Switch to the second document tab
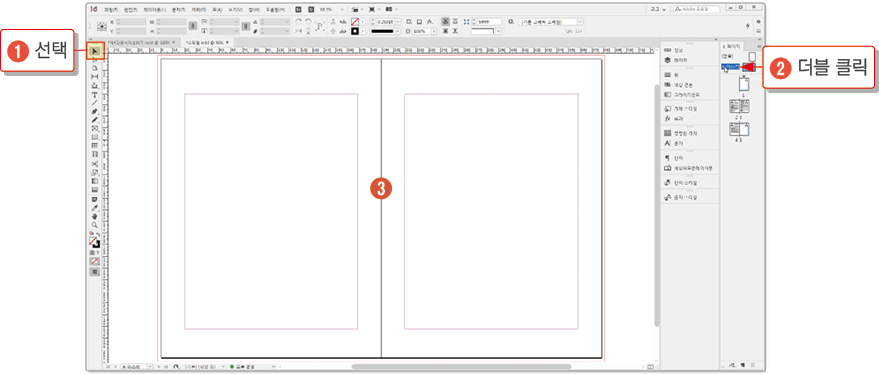 point(207,42)
